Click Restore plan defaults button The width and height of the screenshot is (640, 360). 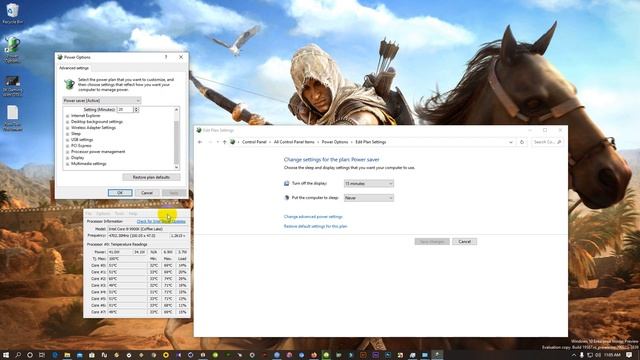[x=151, y=177]
